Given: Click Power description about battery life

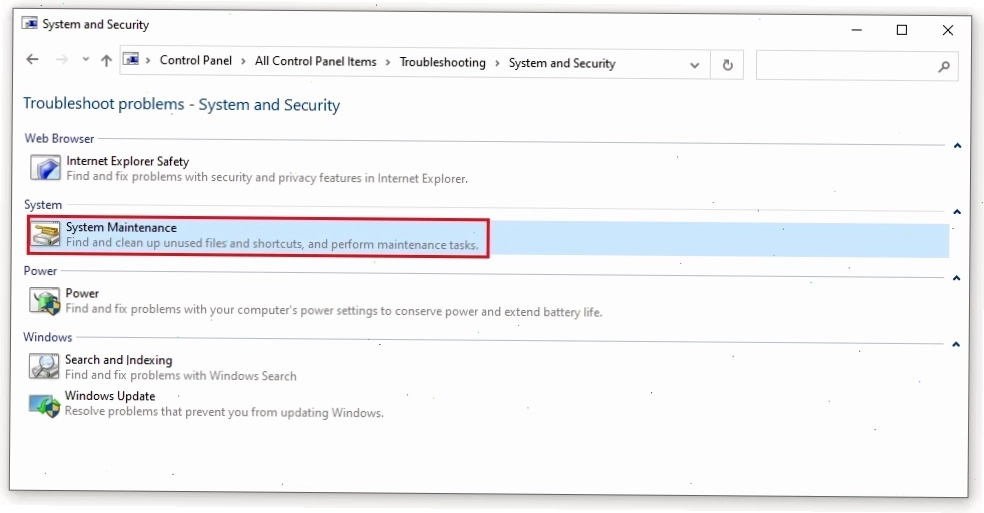Looking at the screenshot, I should (x=333, y=310).
